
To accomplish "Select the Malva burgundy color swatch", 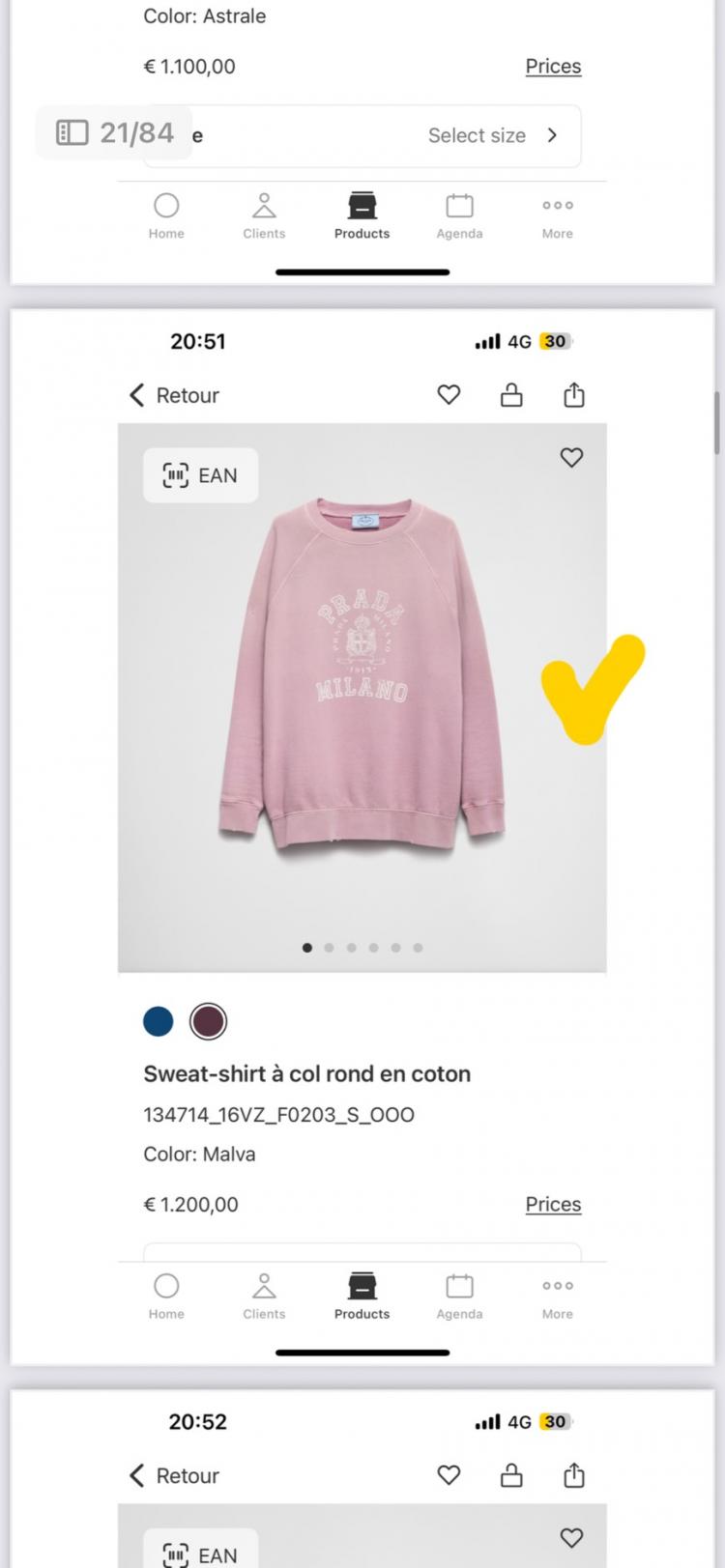I will click(x=208, y=1021).
